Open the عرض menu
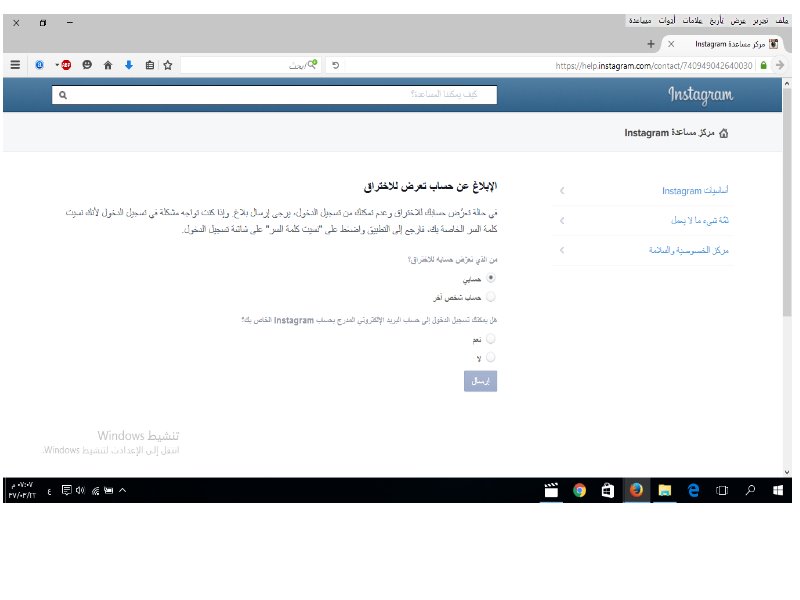Image resolution: width=800 pixels, height=600 pixels. pyautogui.click(x=738, y=20)
